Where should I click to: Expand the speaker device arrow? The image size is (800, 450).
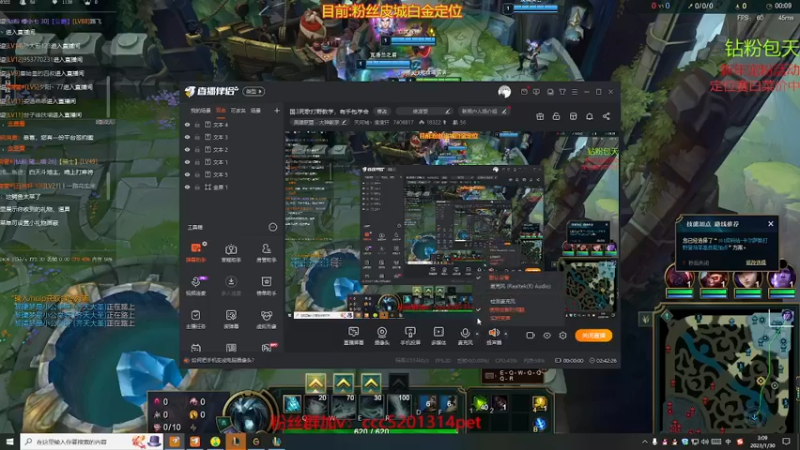point(506,334)
